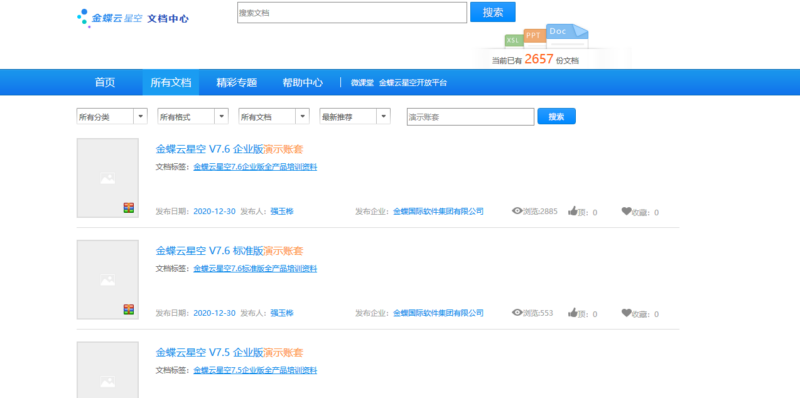Open the 所有格式 dropdown
800x398 pixels.
tap(193, 116)
